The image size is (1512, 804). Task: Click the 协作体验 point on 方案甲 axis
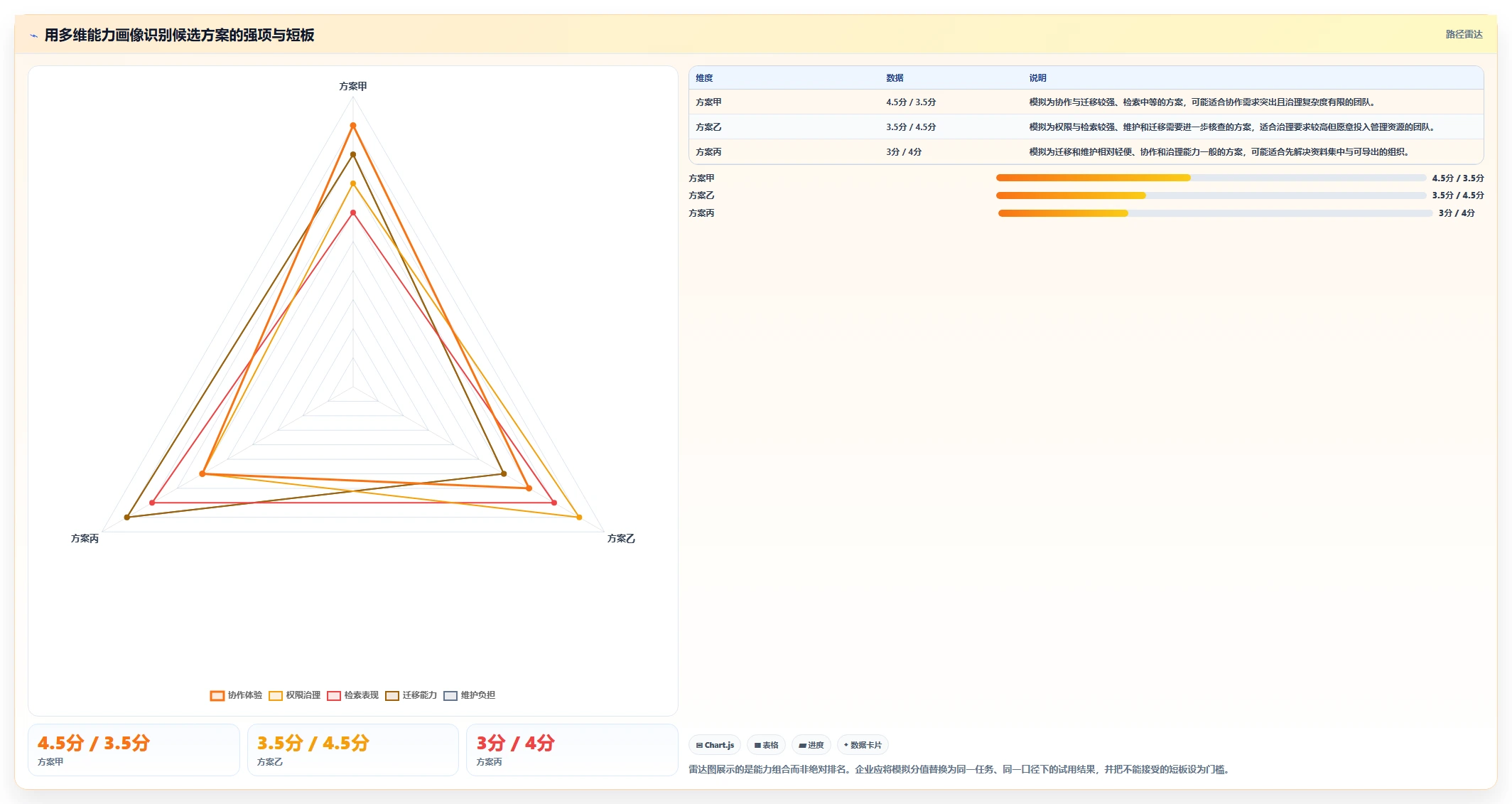[x=353, y=126]
